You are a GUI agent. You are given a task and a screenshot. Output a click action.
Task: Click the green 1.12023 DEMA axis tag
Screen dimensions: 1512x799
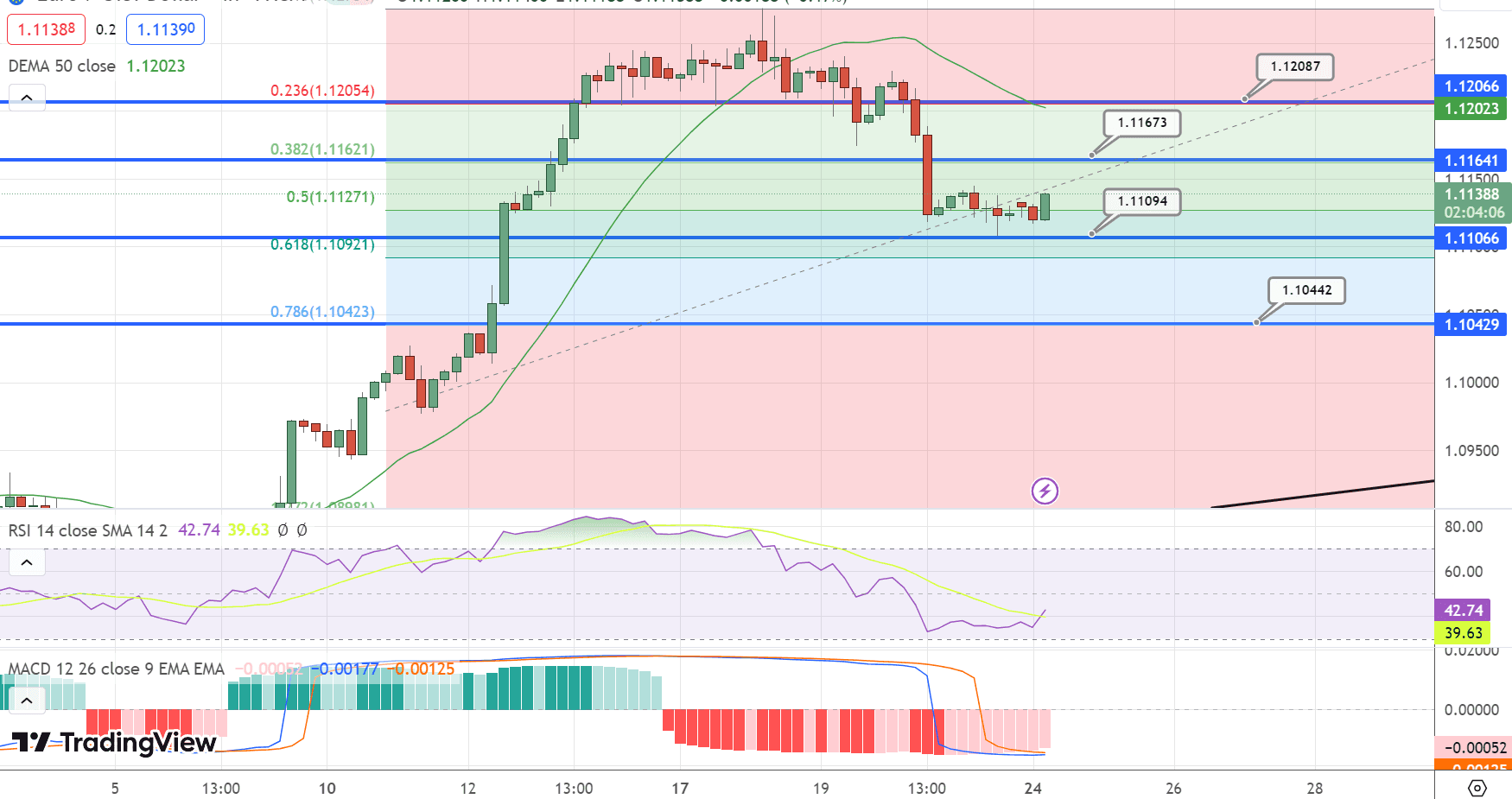pyautogui.click(x=1471, y=109)
